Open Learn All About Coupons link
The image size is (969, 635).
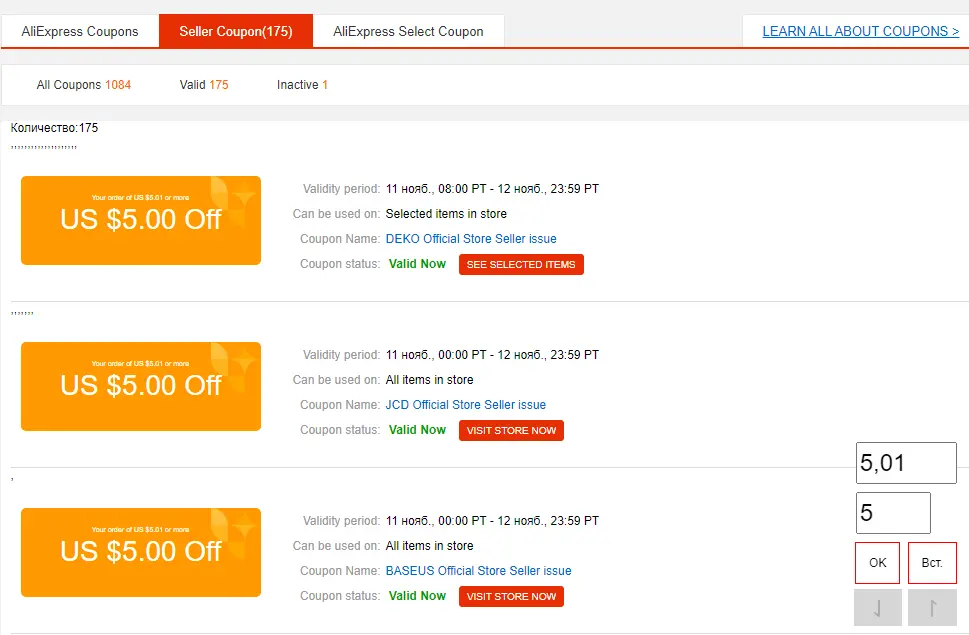pyautogui.click(x=860, y=31)
